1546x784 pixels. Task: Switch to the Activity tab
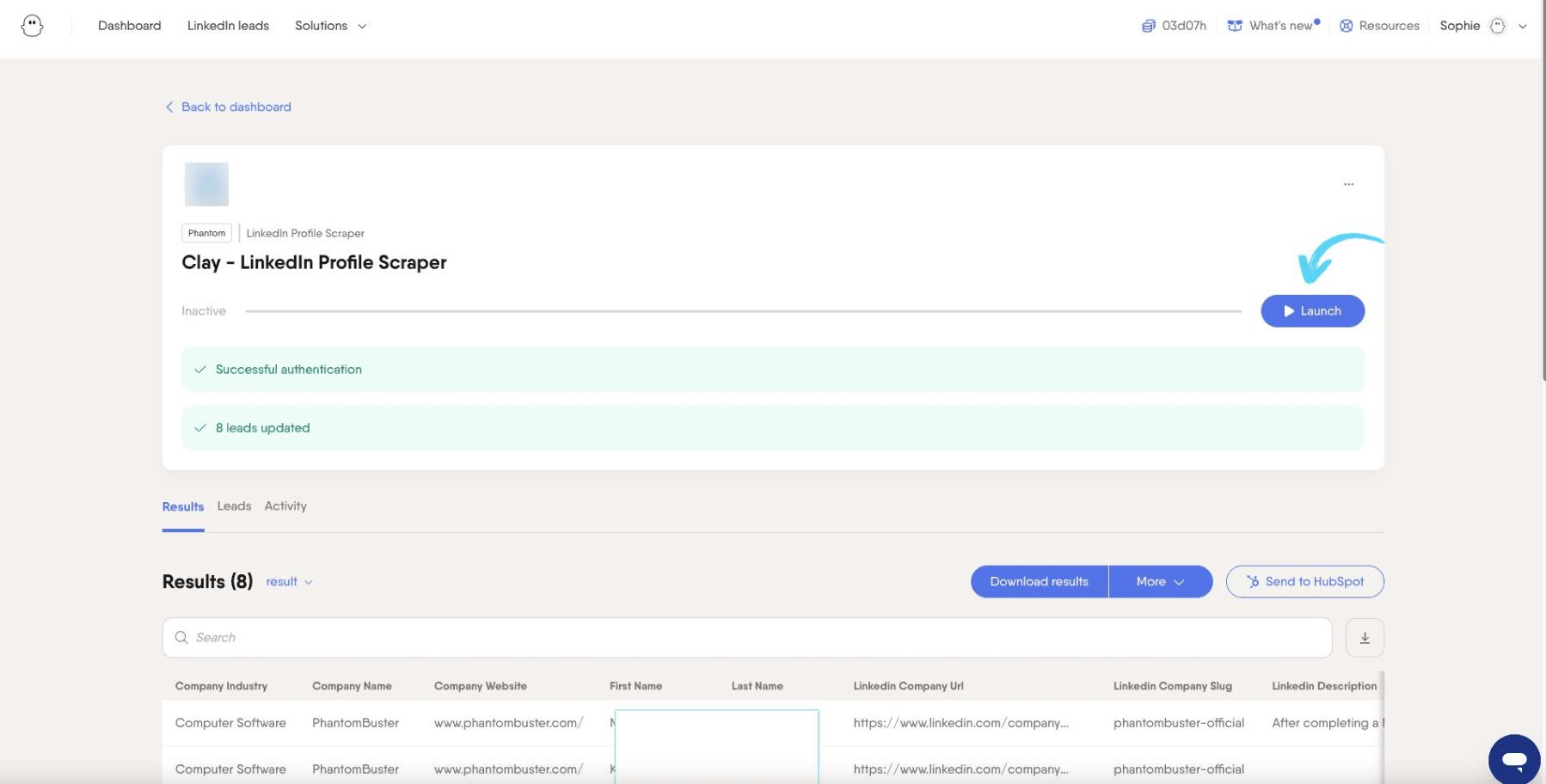[x=285, y=506]
